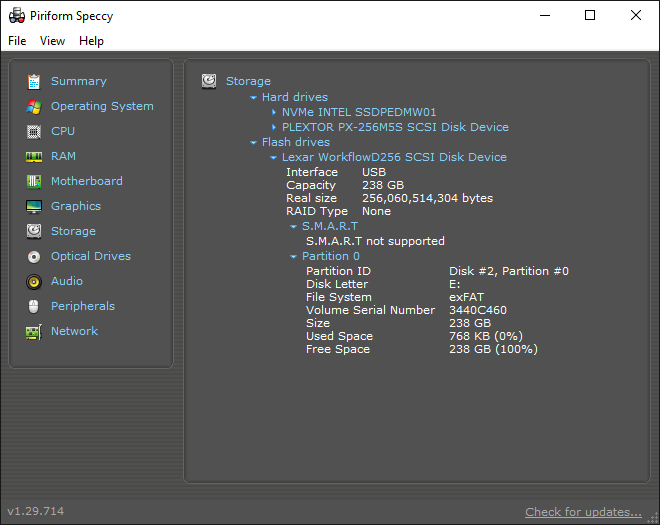Collapse the Hard drives section

(x=254, y=97)
